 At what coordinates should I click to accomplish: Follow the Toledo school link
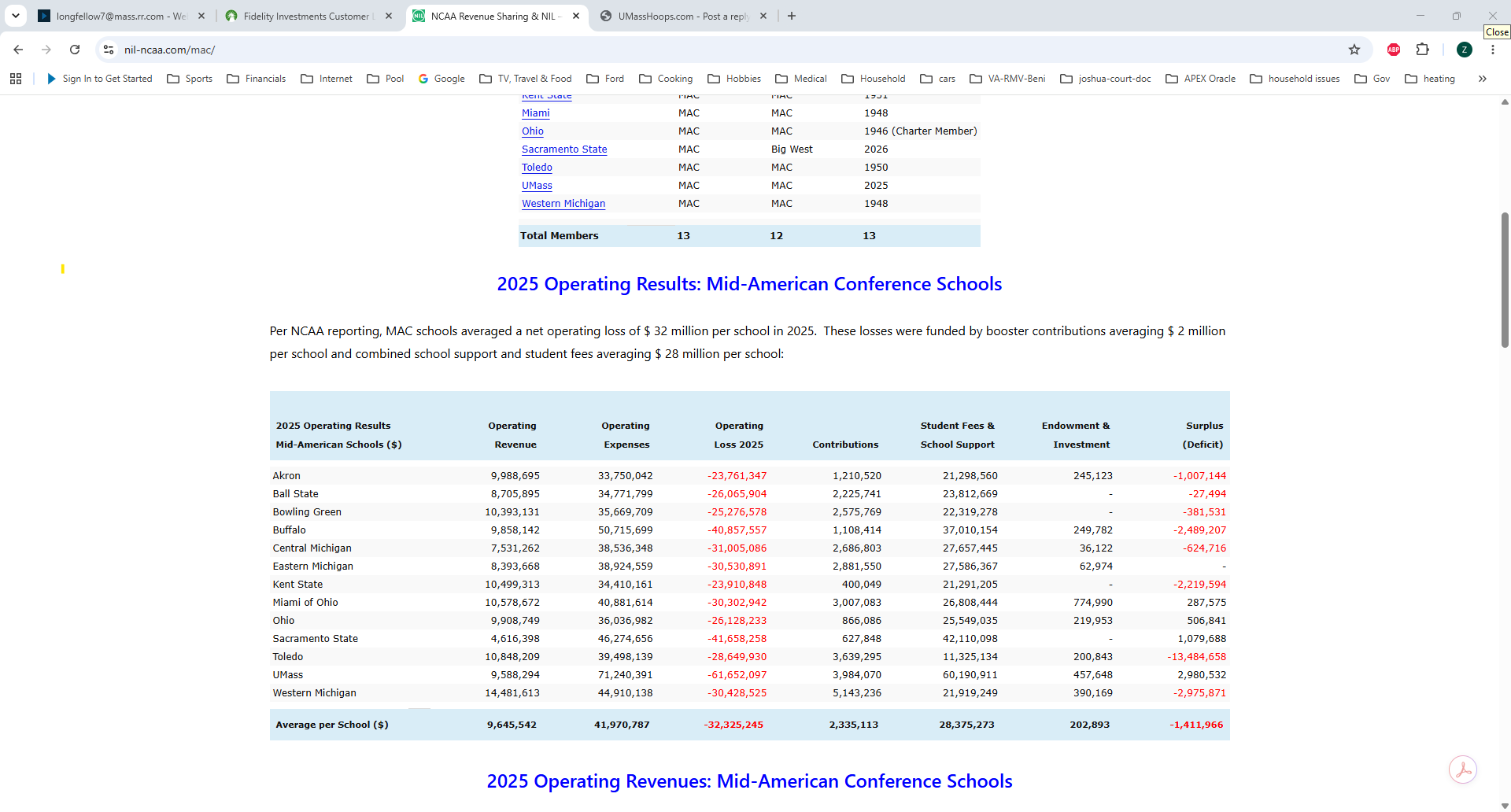pos(537,168)
